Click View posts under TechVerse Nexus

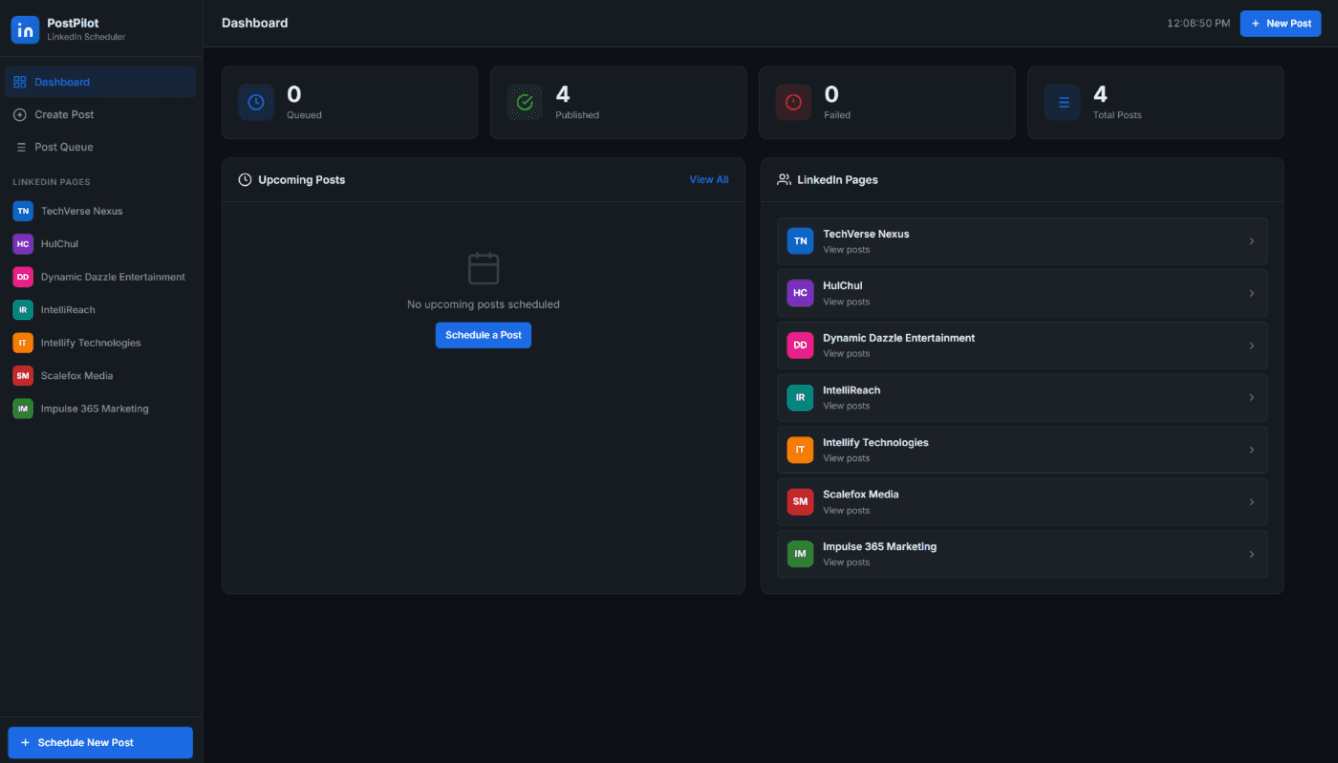[846, 250]
